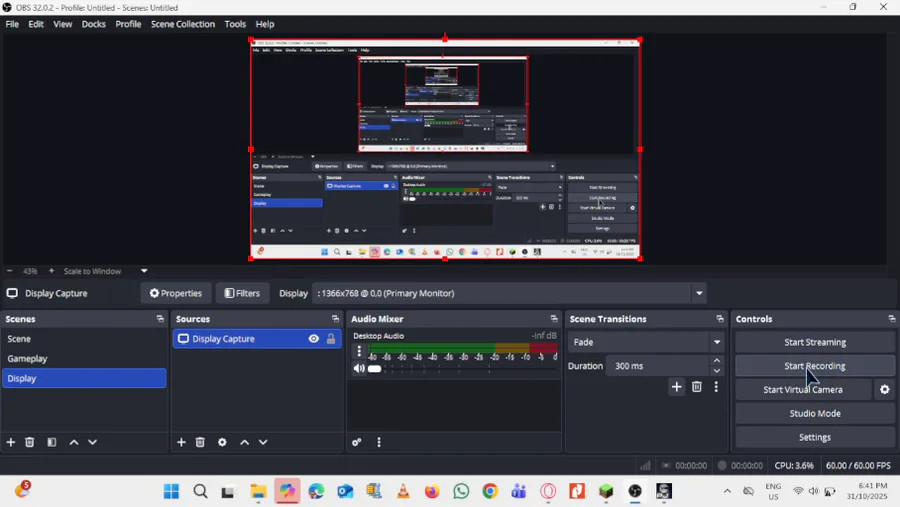This screenshot has width=900, height=507.
Task: Pop out the Controls dock
Action: point(891,319)
